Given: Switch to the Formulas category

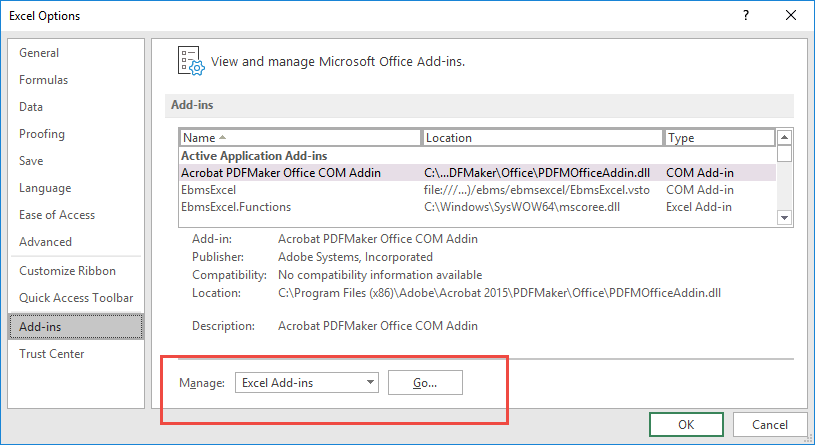Looking at the screenshot, I should tap(44, 80).
